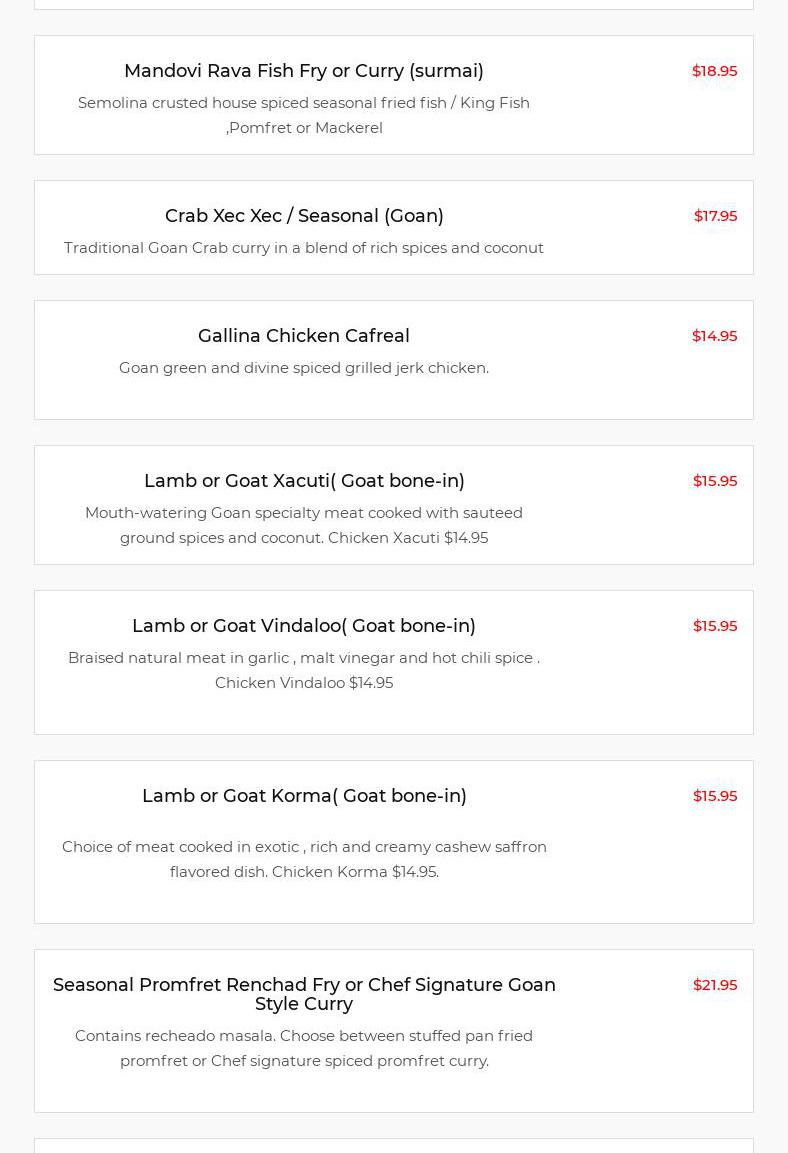Open the Gallina Chicken Cafreal item
Viewport: 788px width, 1153px height.
(303, 336)
